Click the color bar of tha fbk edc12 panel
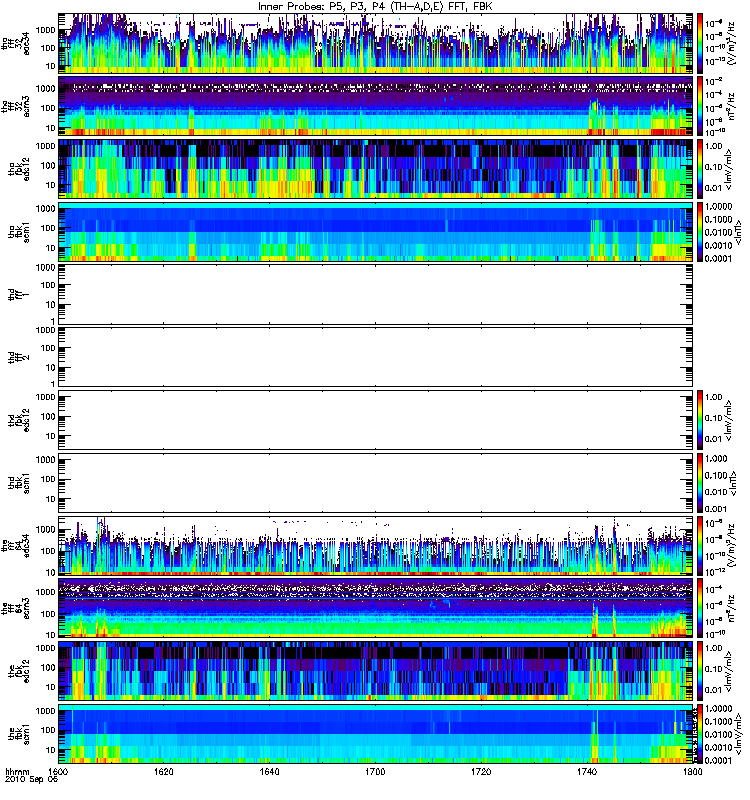750x800 pixels. (x=700, y=169)
